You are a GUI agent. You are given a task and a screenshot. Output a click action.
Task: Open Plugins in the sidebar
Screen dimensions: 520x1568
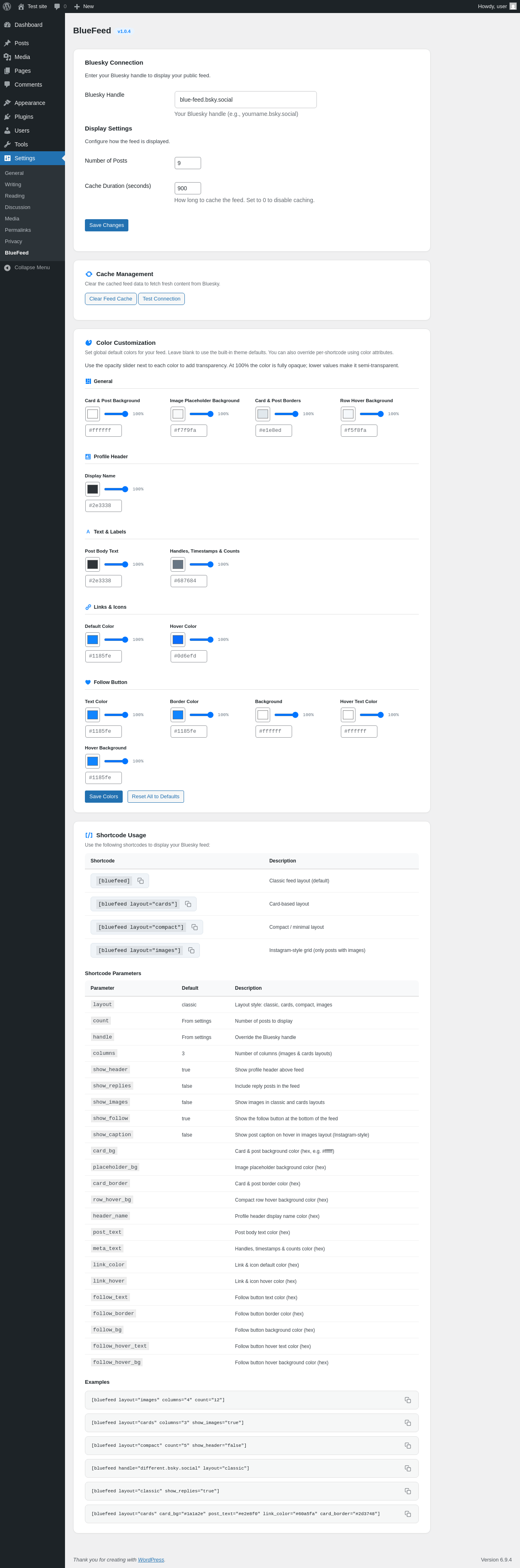click(x=32, y=117)
